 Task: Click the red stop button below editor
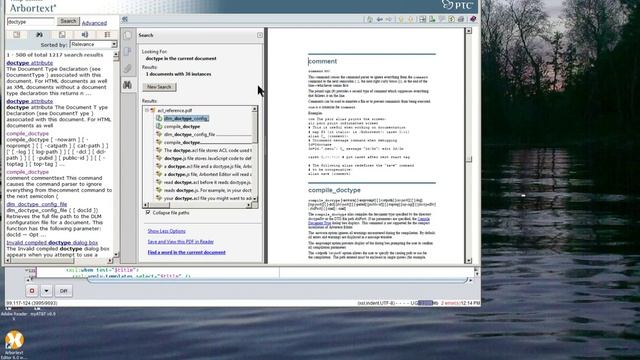(x=32, y=291)
